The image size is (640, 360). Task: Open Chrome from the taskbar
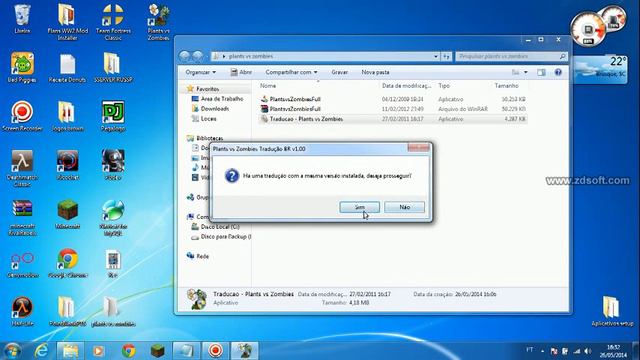point(128,351)
